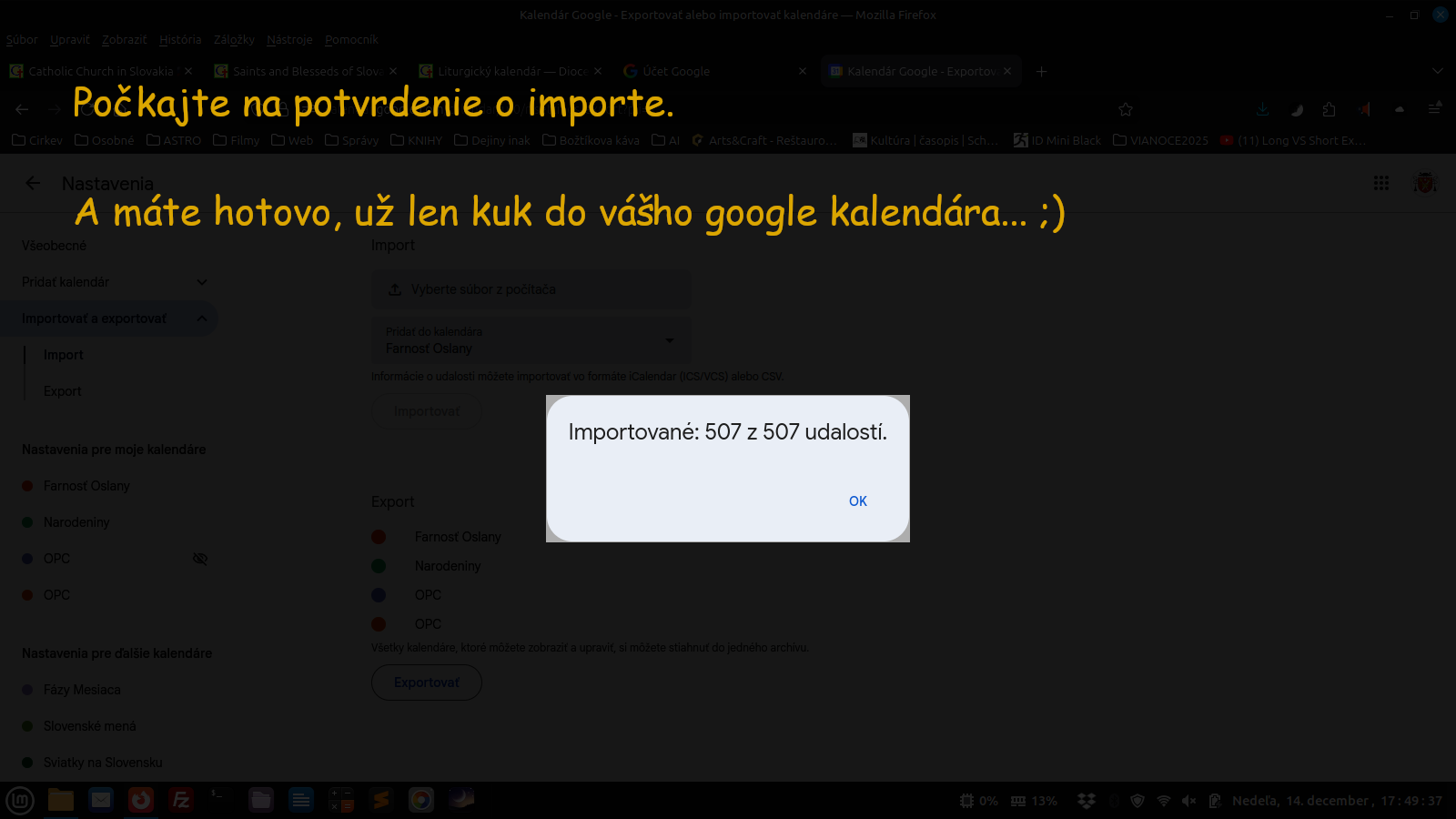
Task: Click the back arrow beside Nastavenia
Action: pyautogui.click(x=33, y=183)
